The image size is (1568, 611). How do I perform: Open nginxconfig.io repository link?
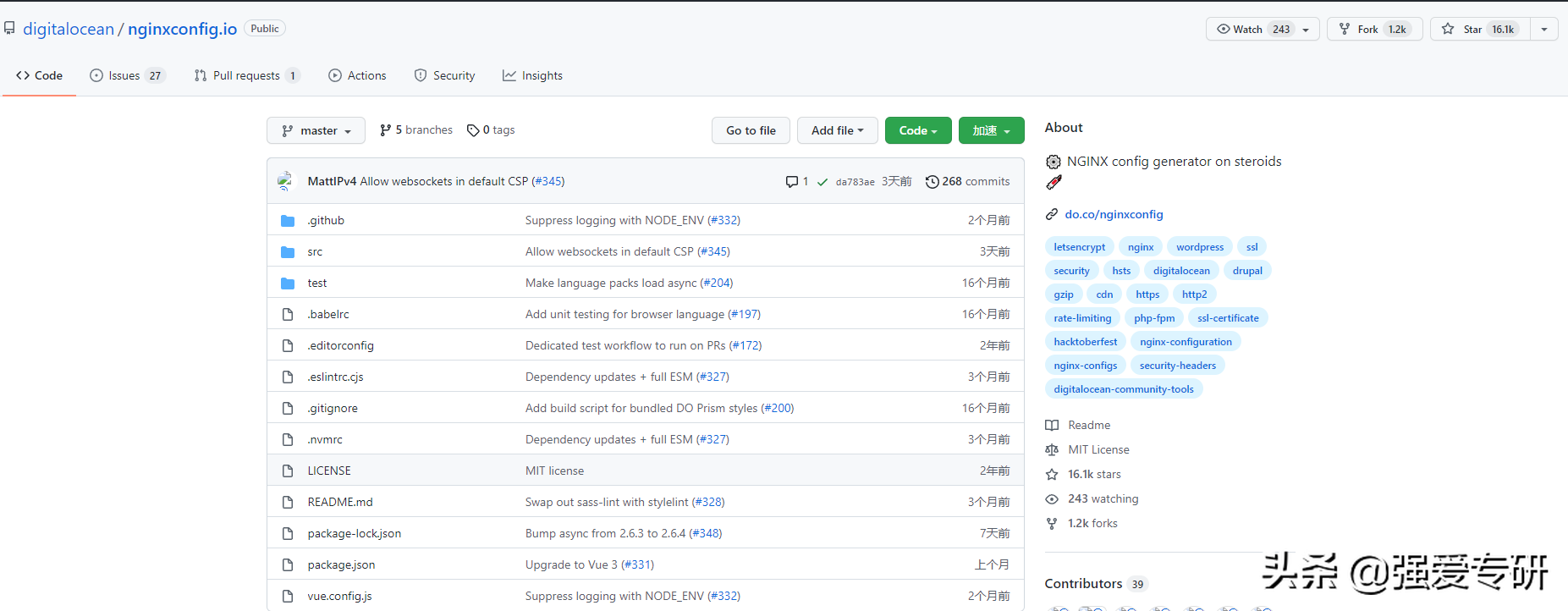click(183, 29)
